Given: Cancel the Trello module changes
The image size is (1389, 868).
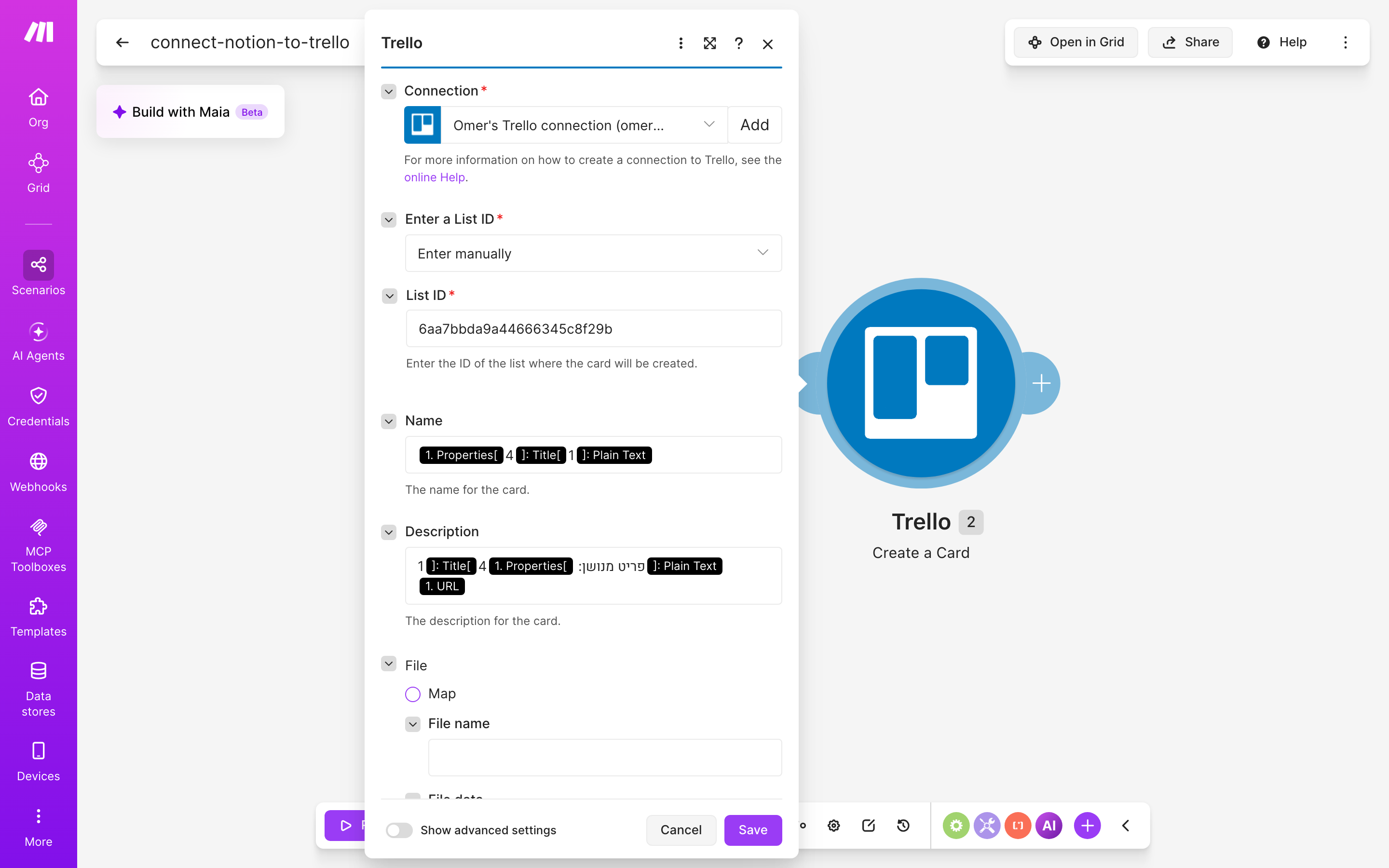Looking at the screenshot, I should (x=681, y=830).
